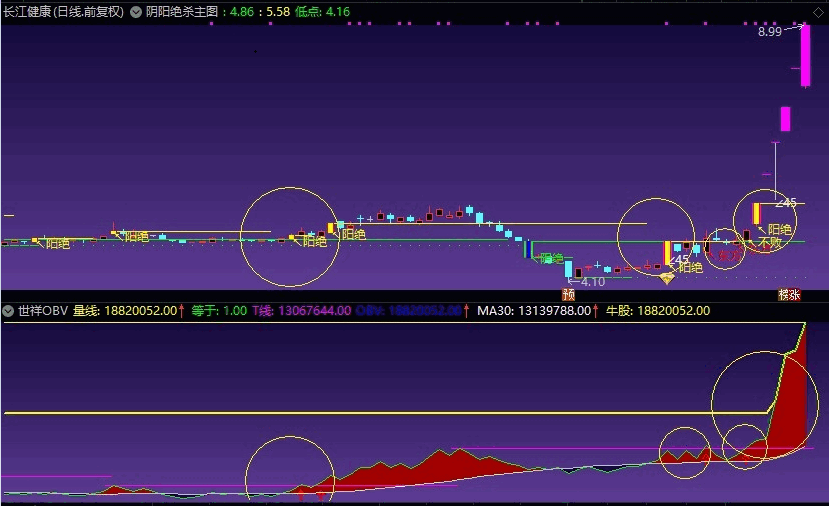Click the T线: 13067644.00 value
This screenshot has width=829, height=506.
(301, 311)
